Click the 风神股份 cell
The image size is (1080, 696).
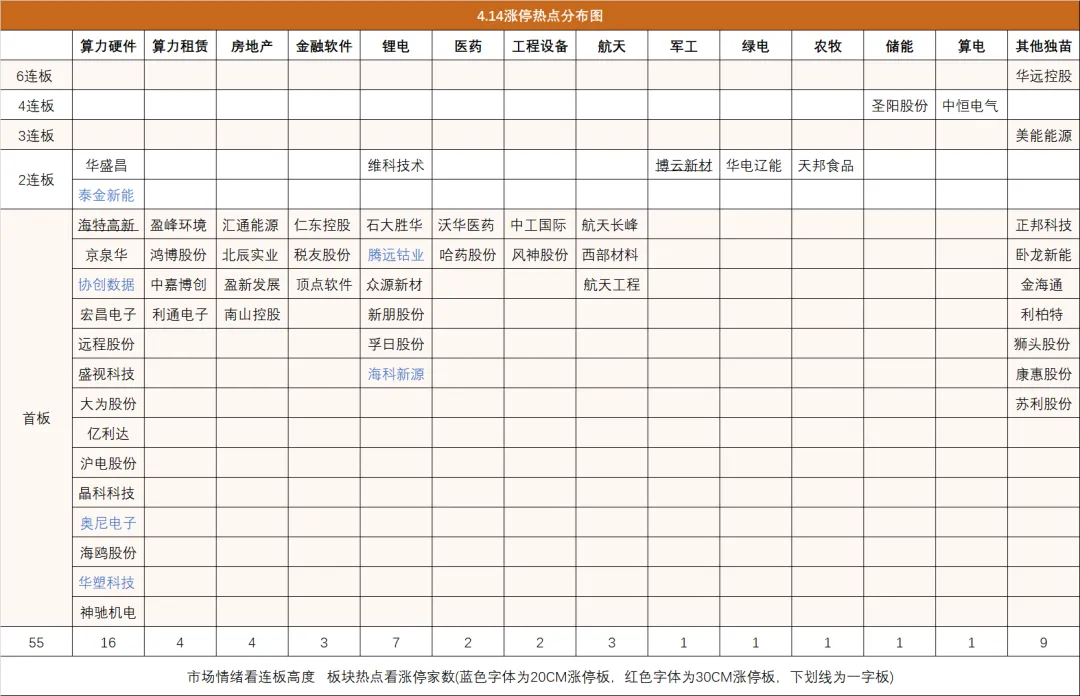[x=540, y=255]
